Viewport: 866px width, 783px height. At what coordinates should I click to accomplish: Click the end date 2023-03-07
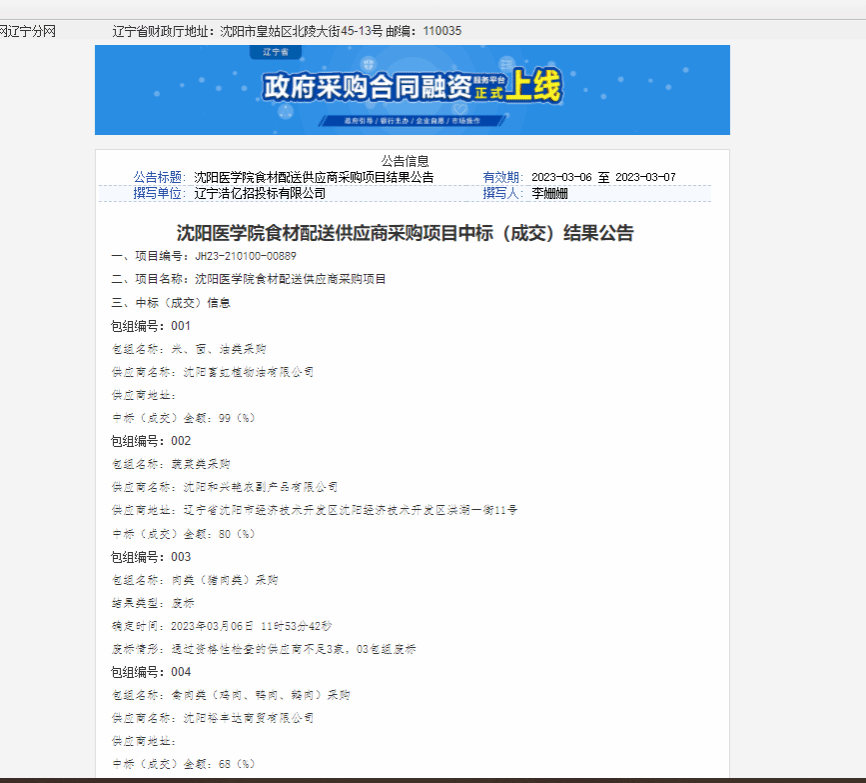645,177
